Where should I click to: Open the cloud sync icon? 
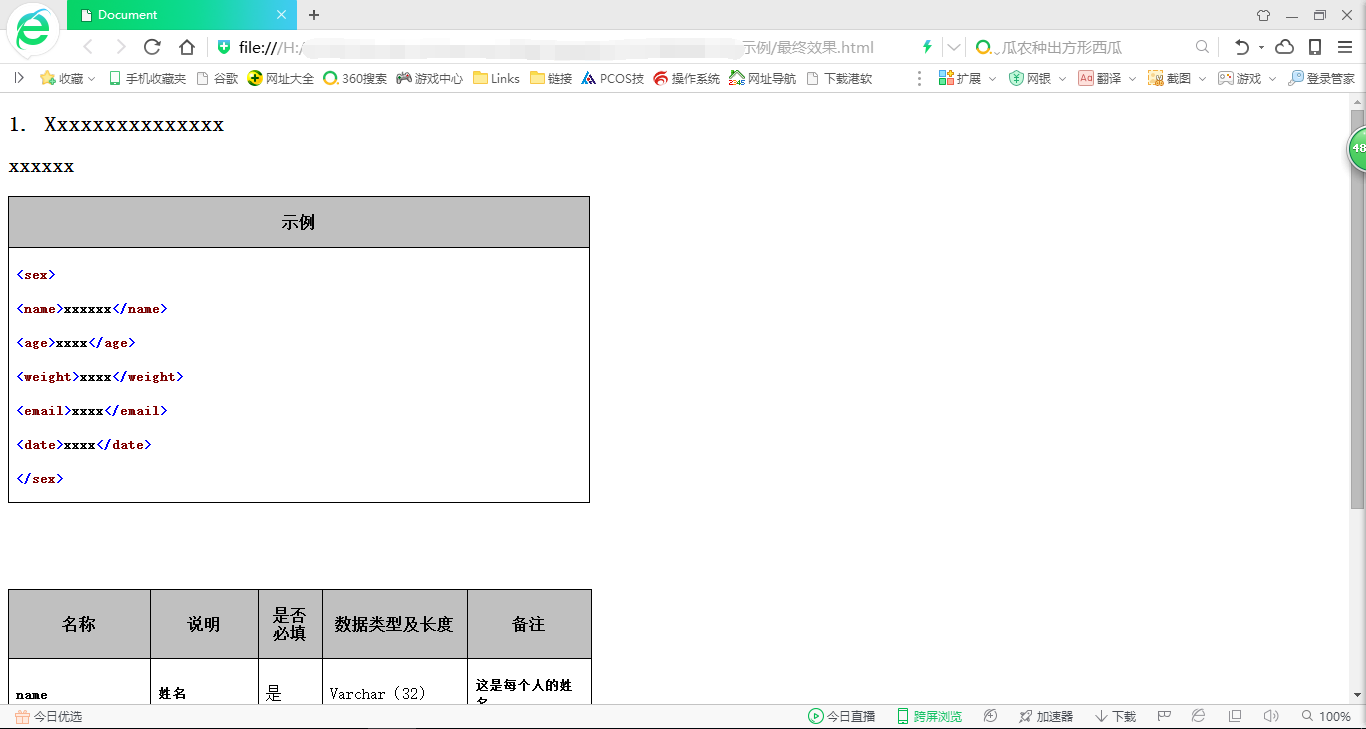pyautogui.click(x=1284, y=47)
